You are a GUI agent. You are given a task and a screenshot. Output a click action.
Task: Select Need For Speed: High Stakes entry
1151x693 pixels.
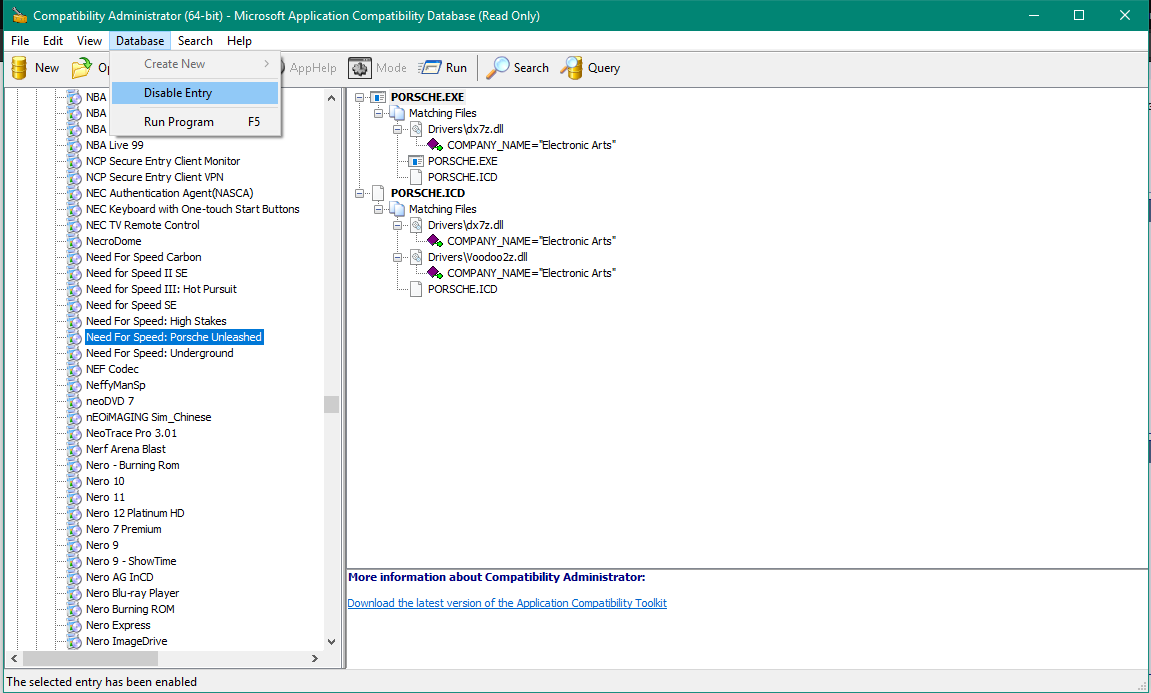(156, 321)
